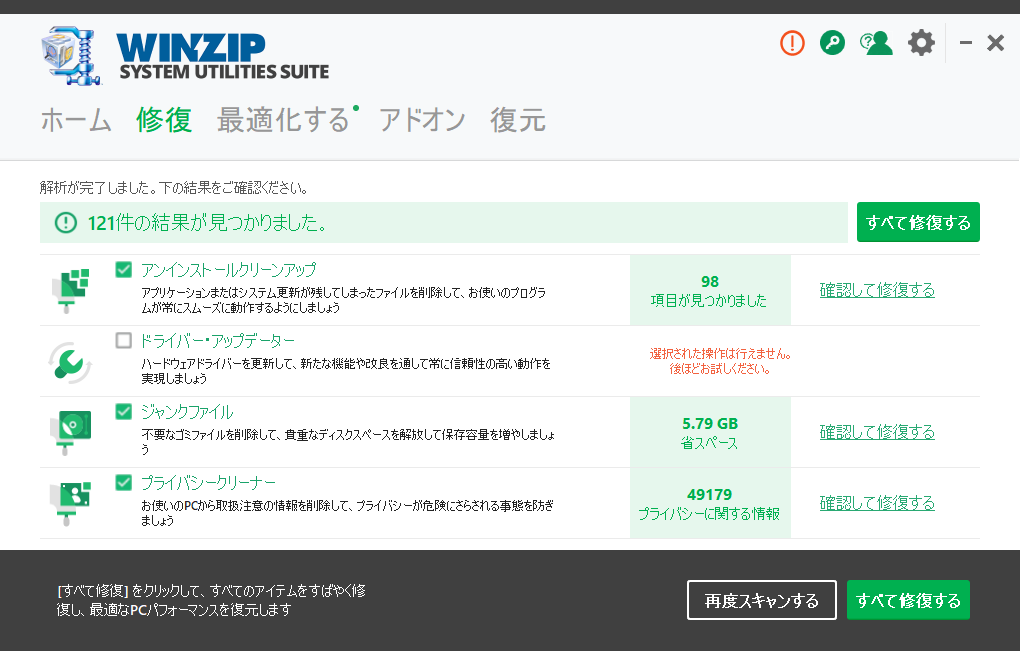The height and width of the screenshot is (651, 1020).
Task: Select the 復元 tab
Action: click(x=518, y=121)
